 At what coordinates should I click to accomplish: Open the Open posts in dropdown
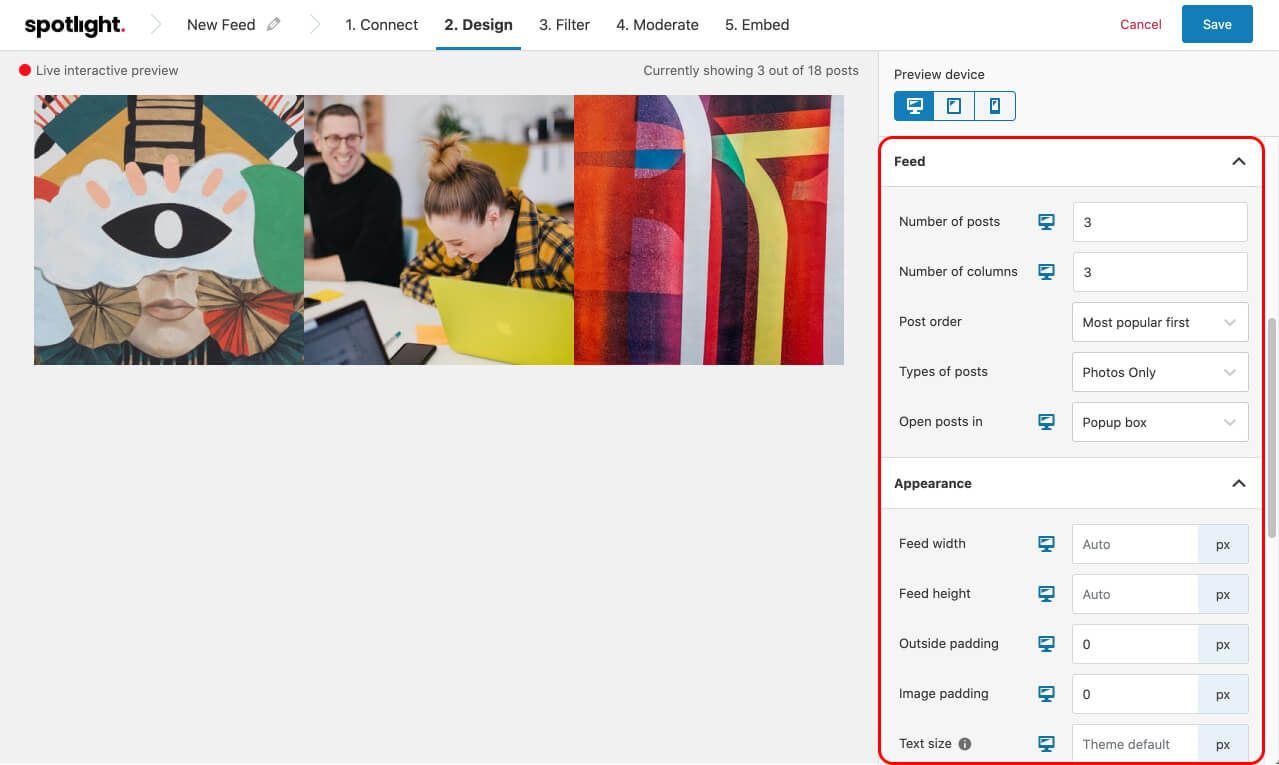[x=1160, y=422]
